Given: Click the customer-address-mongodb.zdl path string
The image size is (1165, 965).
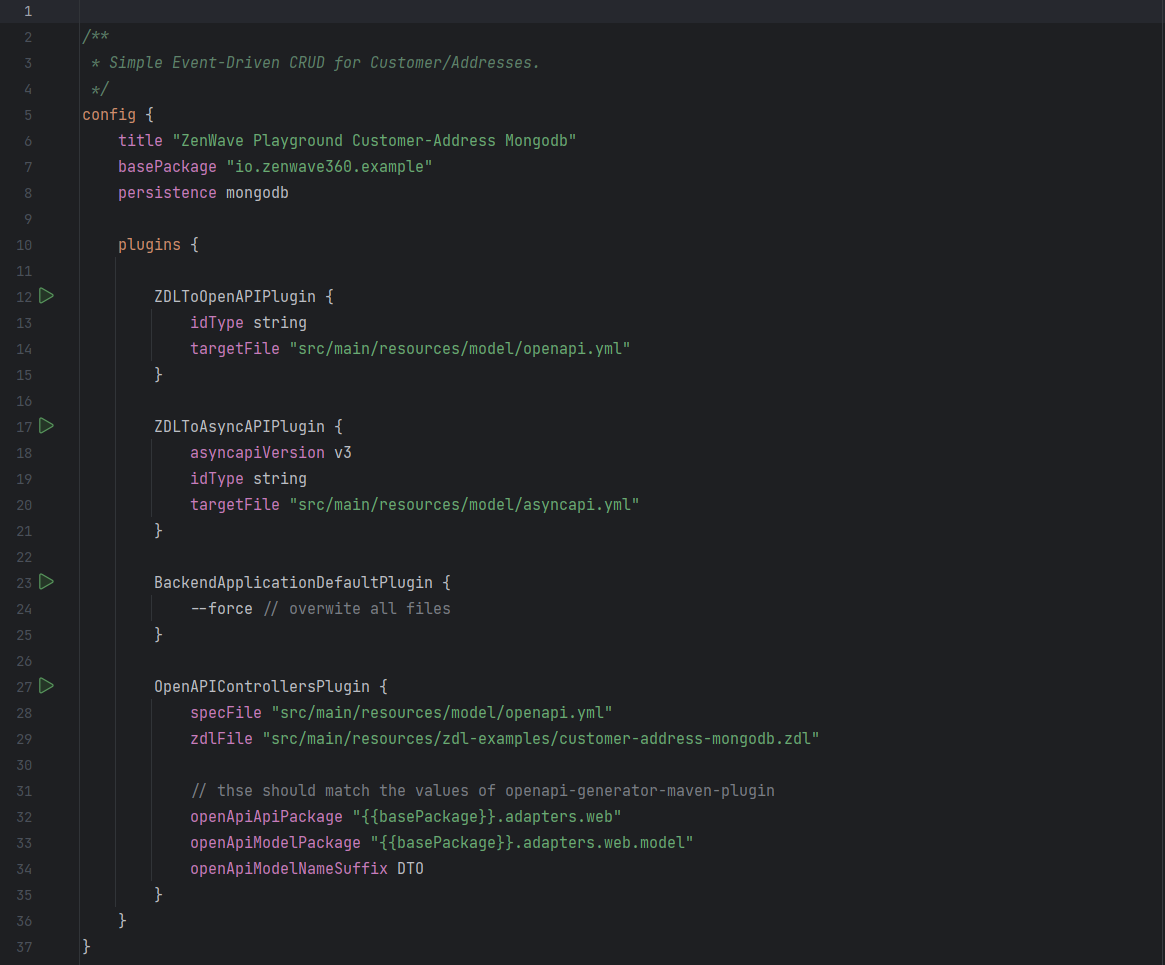Looking at the screenshot, I should click(x=541, y=738).
